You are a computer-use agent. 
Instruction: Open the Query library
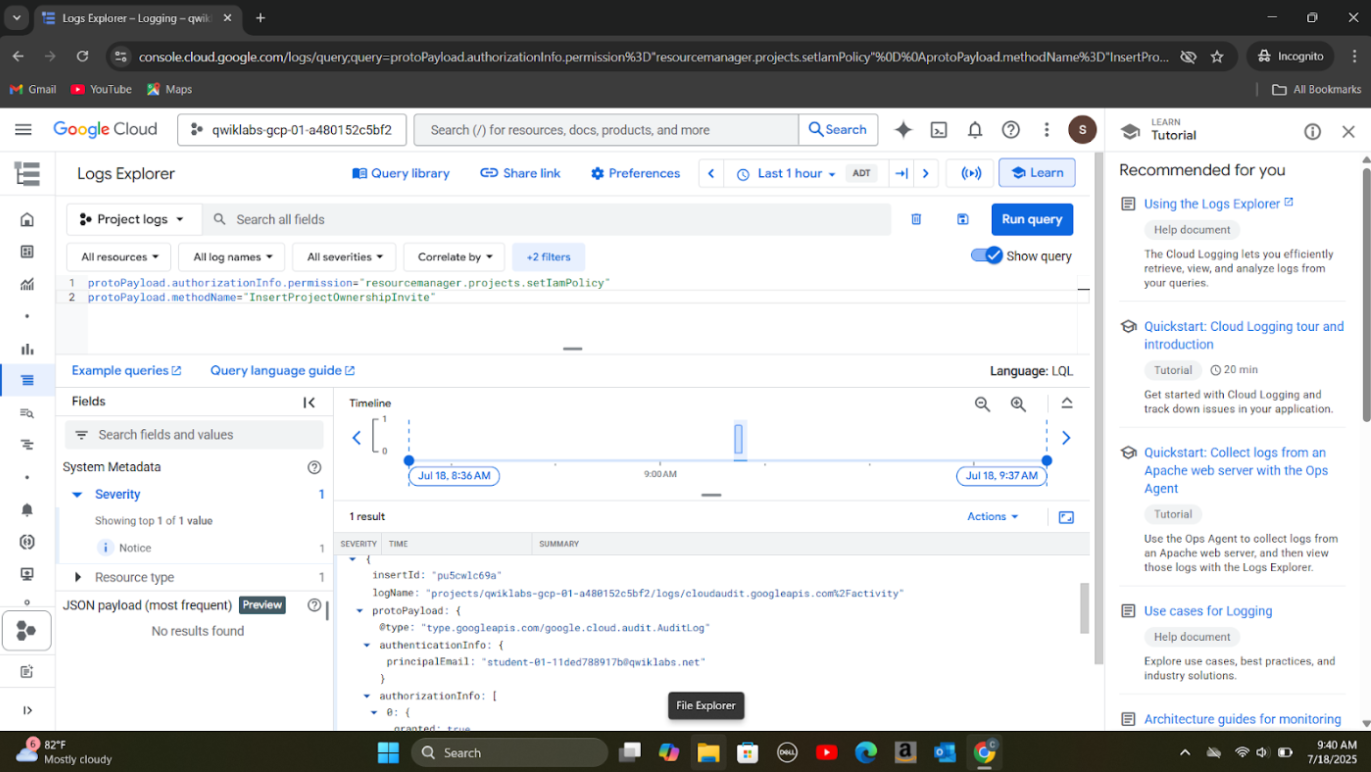pos(401,173)
